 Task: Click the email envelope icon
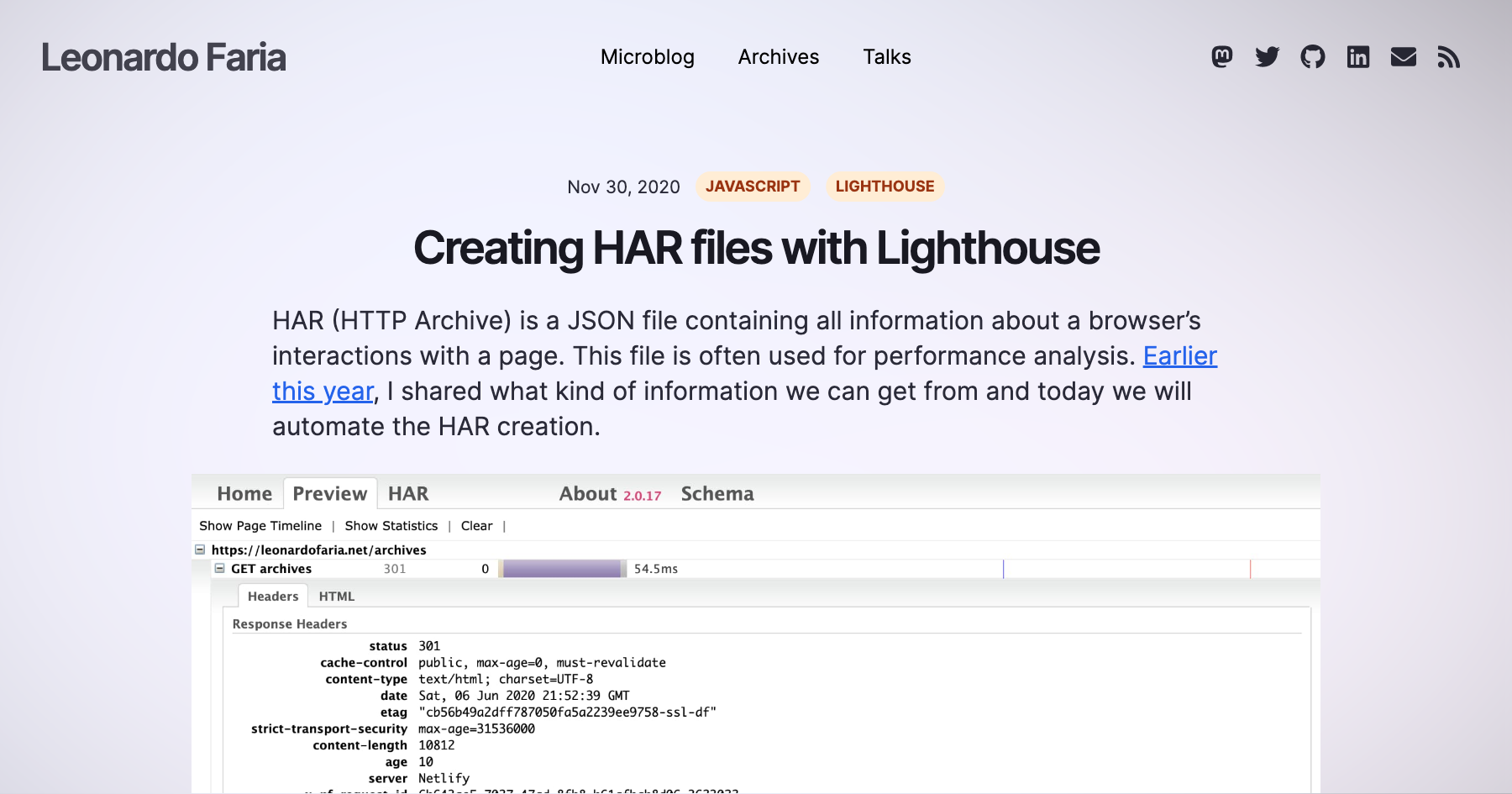[1404, 57]
